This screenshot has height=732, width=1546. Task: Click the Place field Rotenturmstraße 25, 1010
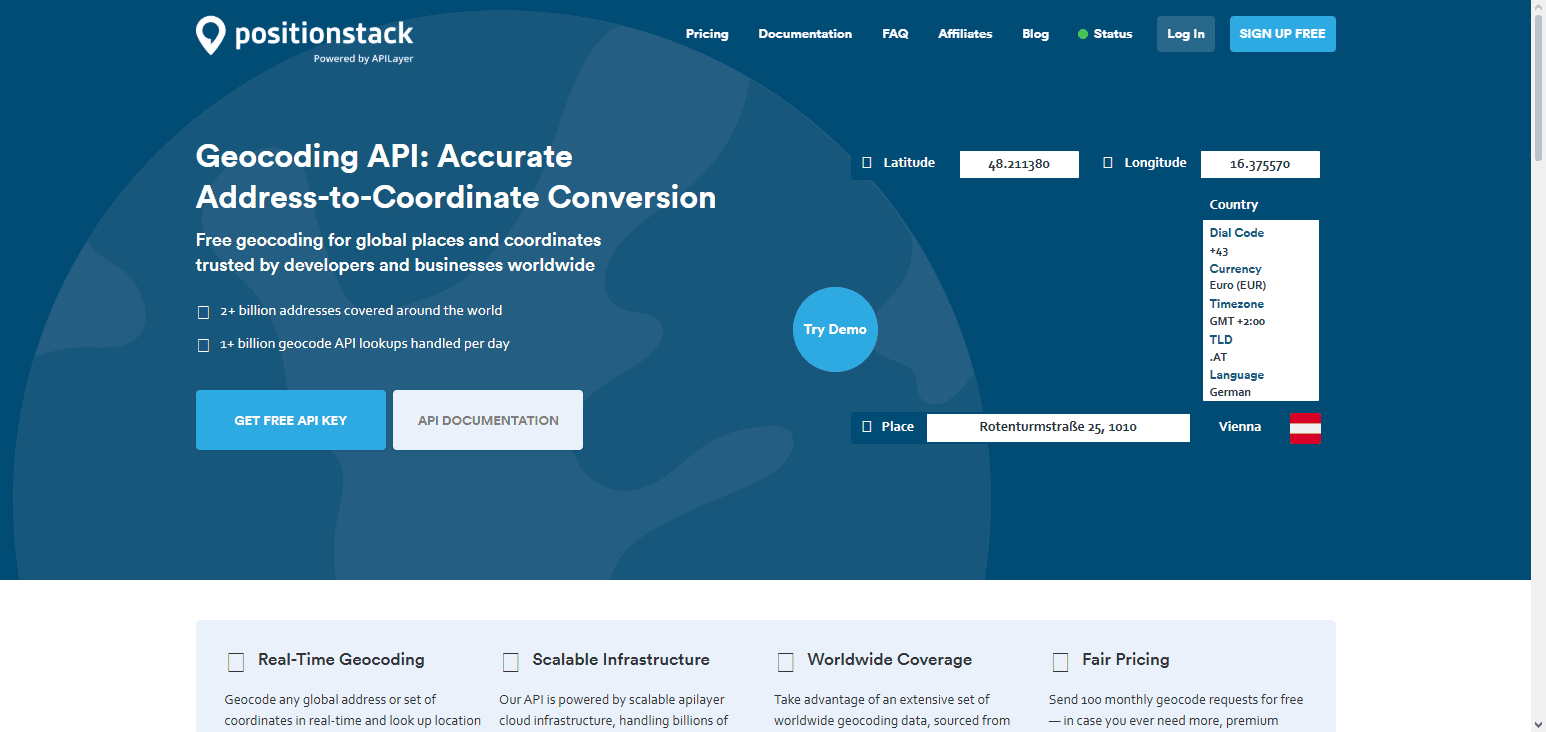tap(1058, 427)
